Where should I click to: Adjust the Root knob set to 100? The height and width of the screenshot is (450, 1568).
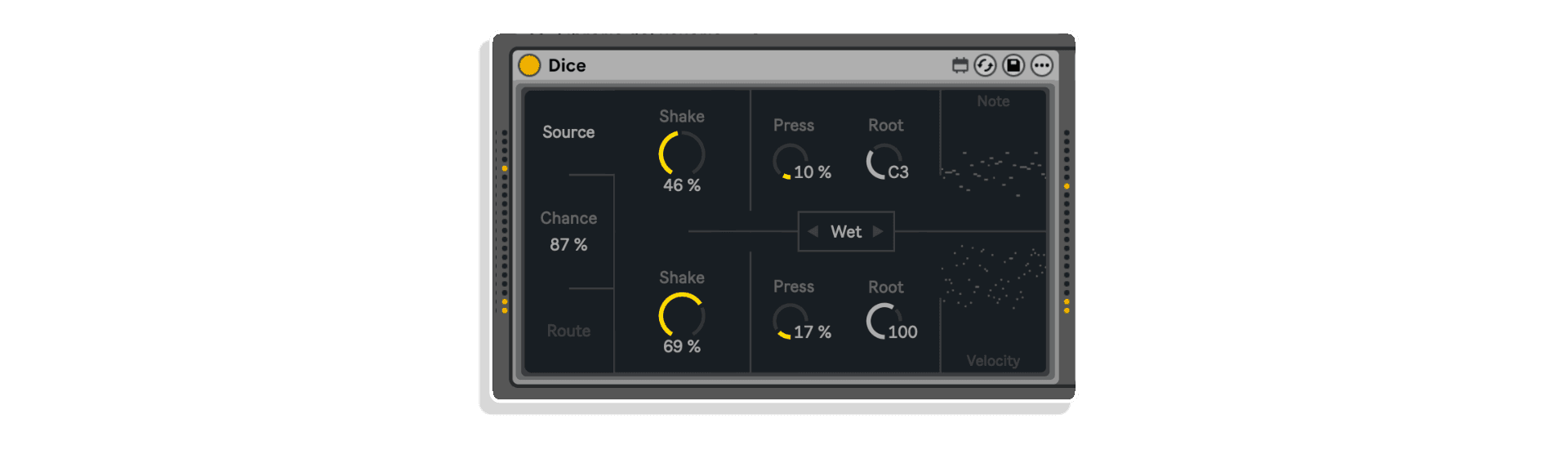tap(884, 321)
